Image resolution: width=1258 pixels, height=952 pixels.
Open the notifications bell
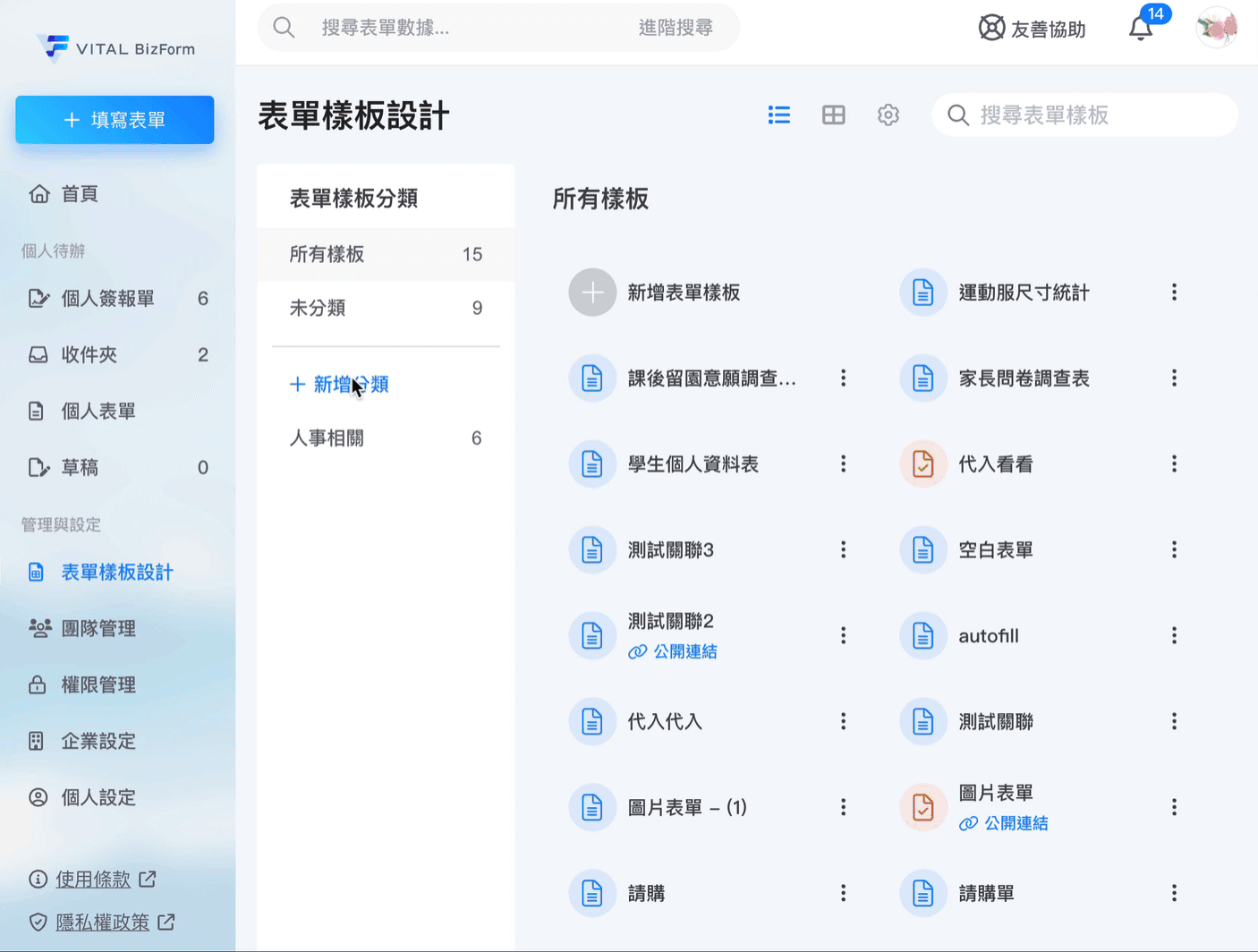coord(1141,29)
